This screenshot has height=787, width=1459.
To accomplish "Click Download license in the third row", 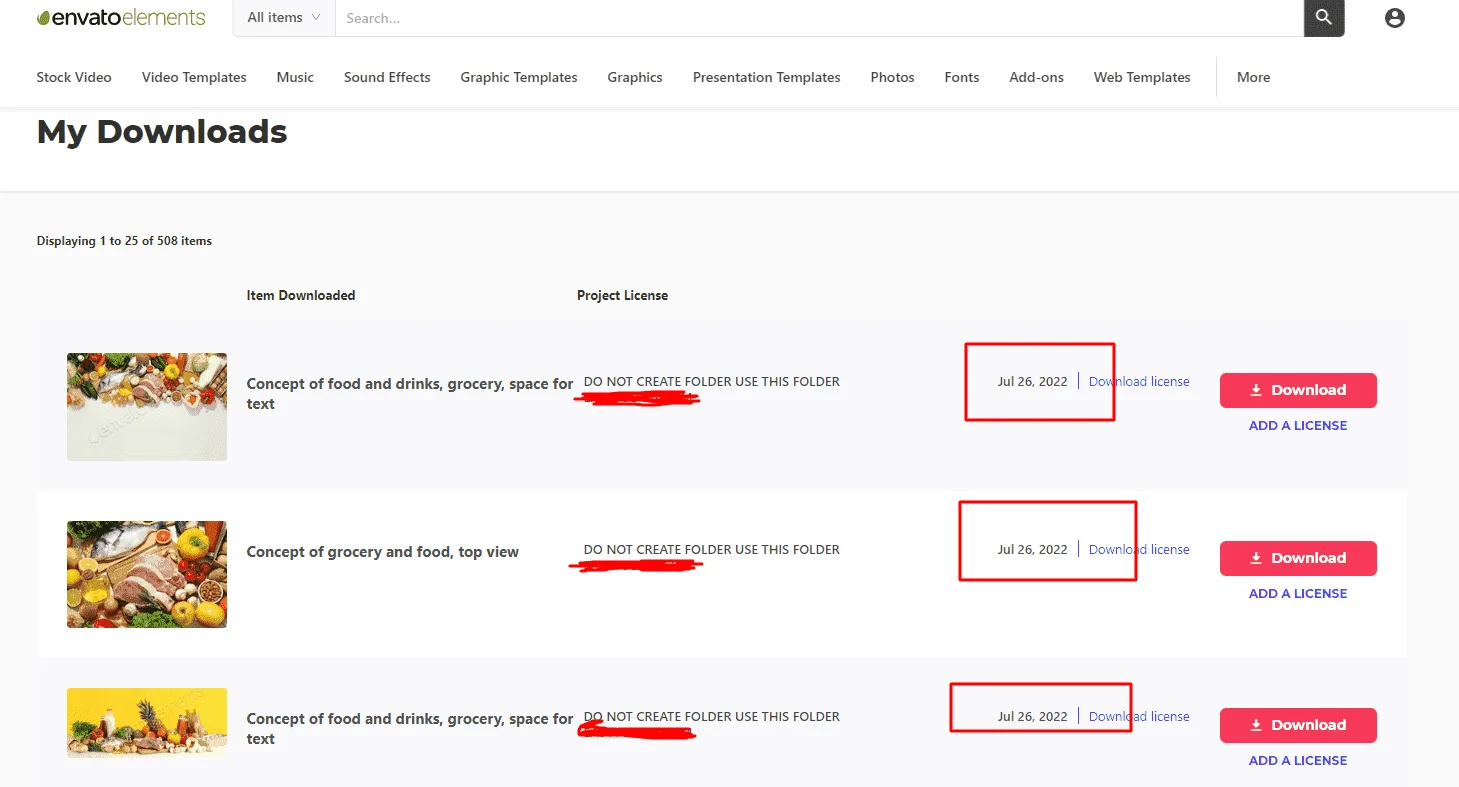I will tap(1139, 716).
